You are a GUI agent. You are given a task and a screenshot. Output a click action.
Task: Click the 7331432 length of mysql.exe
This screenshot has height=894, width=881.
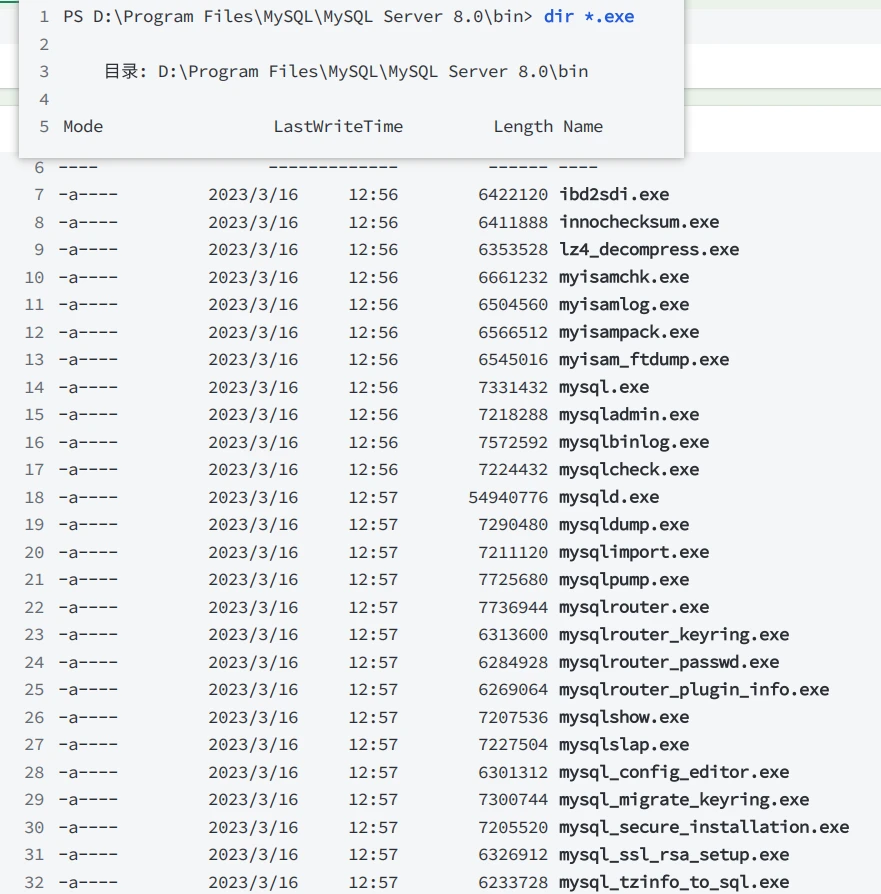pyautogui.click(x=513, y=387)
